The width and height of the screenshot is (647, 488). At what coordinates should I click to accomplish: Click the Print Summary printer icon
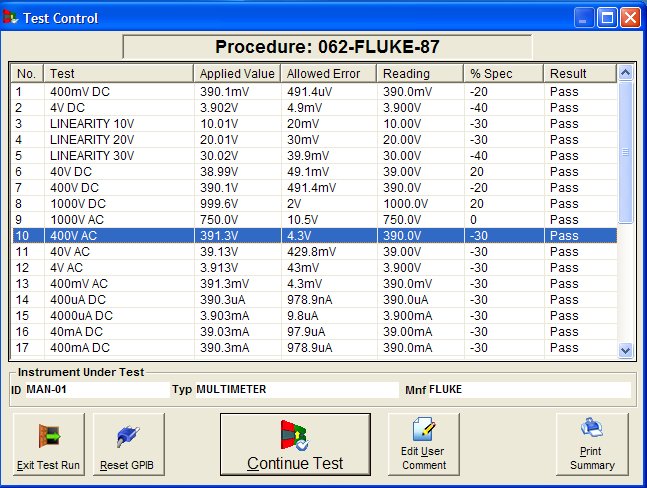point(591,428)
